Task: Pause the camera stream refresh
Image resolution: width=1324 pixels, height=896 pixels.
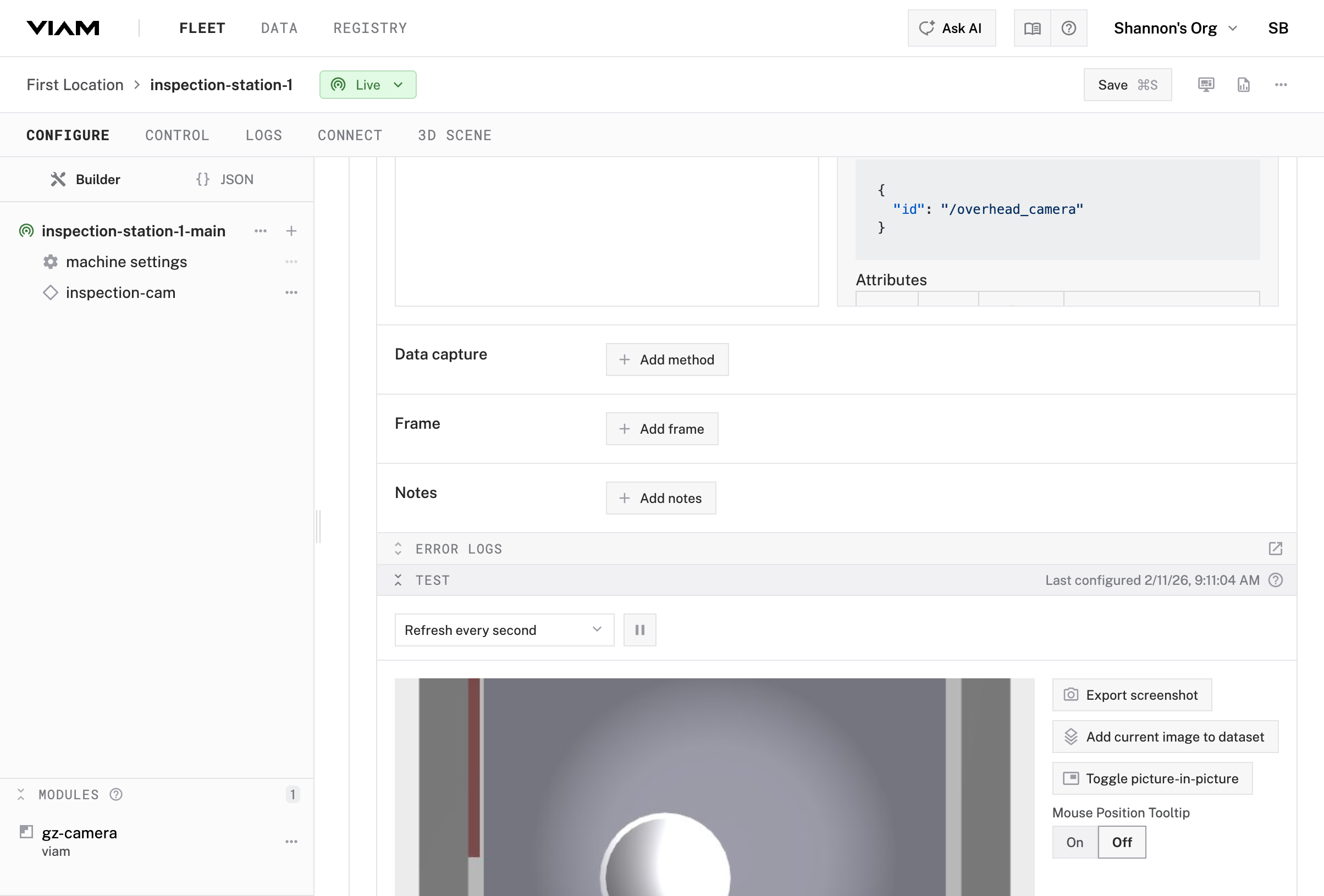Action: [639, 630]
